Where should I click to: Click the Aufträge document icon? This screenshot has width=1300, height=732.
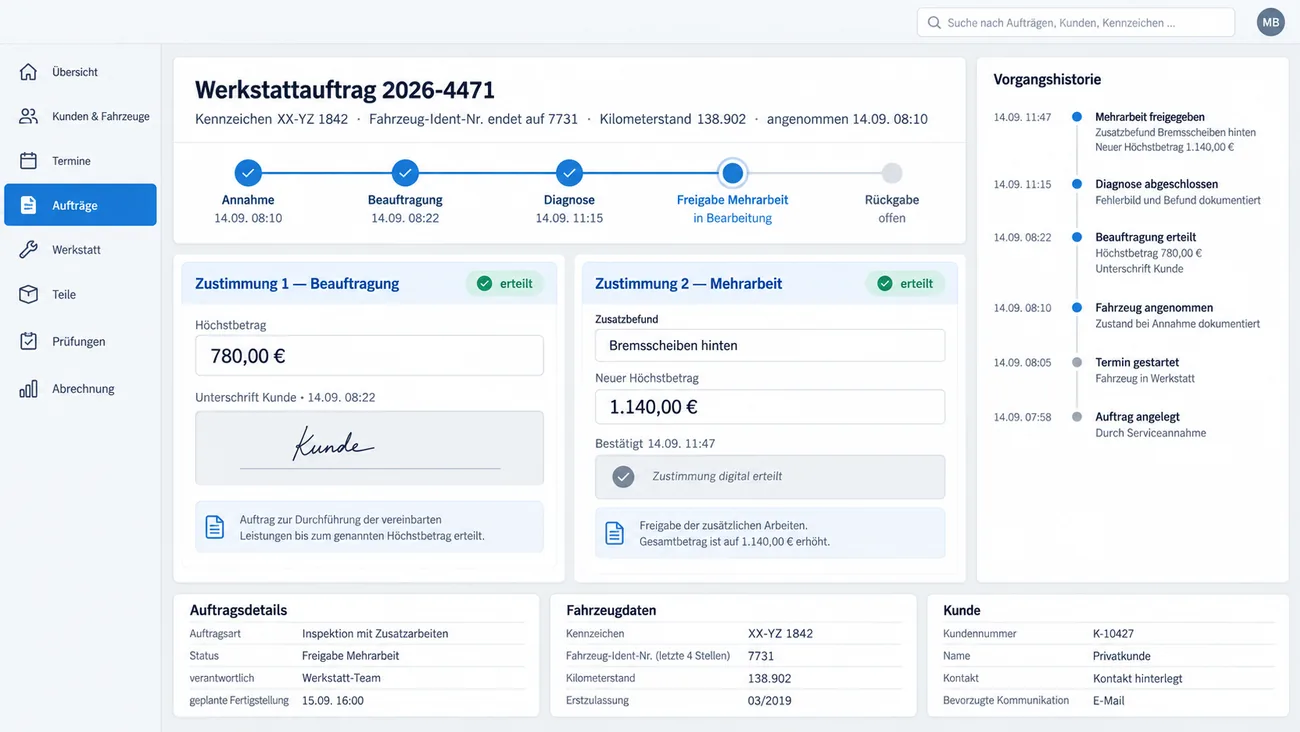pos(28,205)
